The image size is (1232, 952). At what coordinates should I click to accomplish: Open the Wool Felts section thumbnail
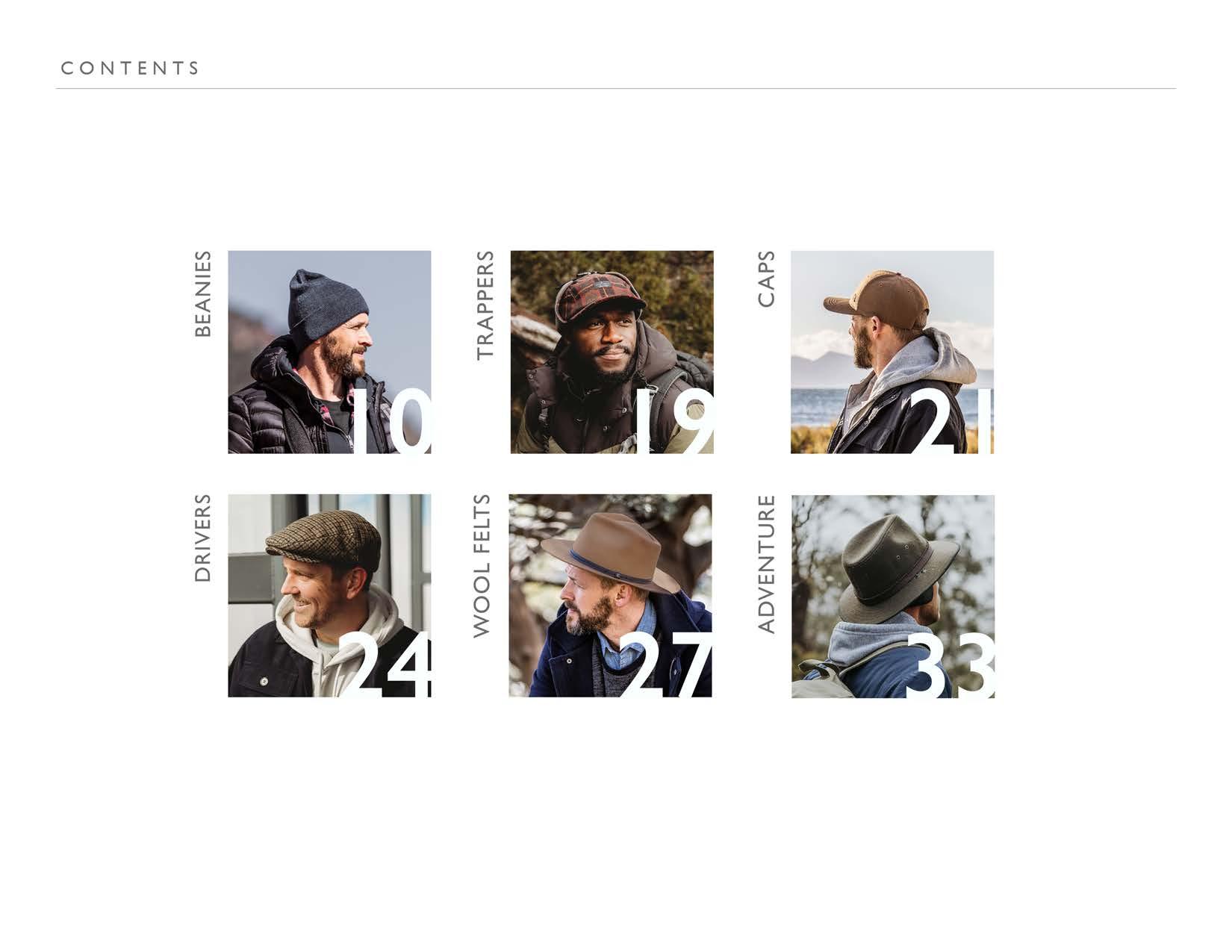point(610,595)
